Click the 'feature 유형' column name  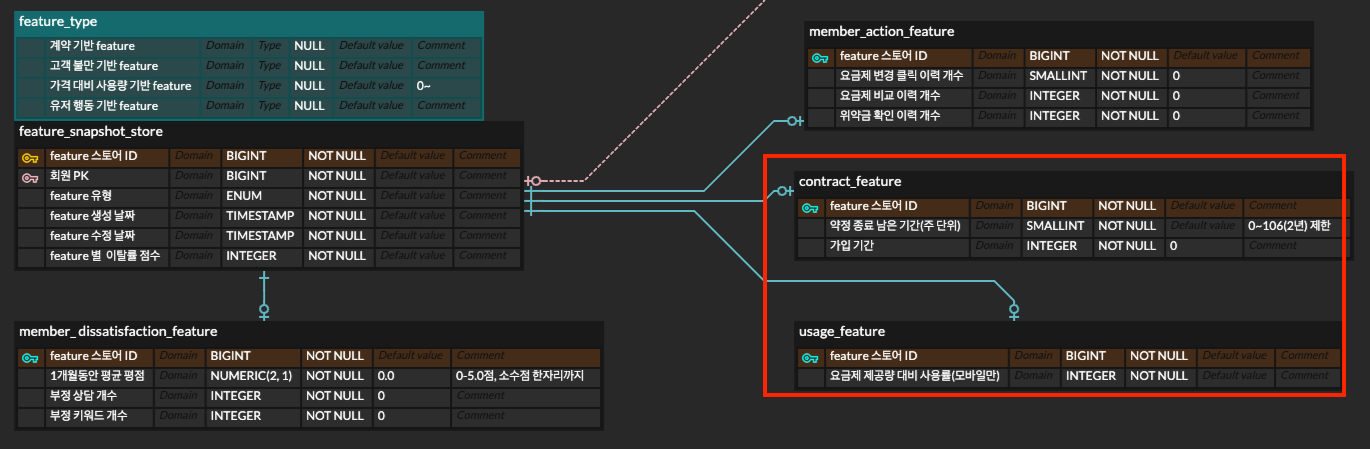(81, 196)
